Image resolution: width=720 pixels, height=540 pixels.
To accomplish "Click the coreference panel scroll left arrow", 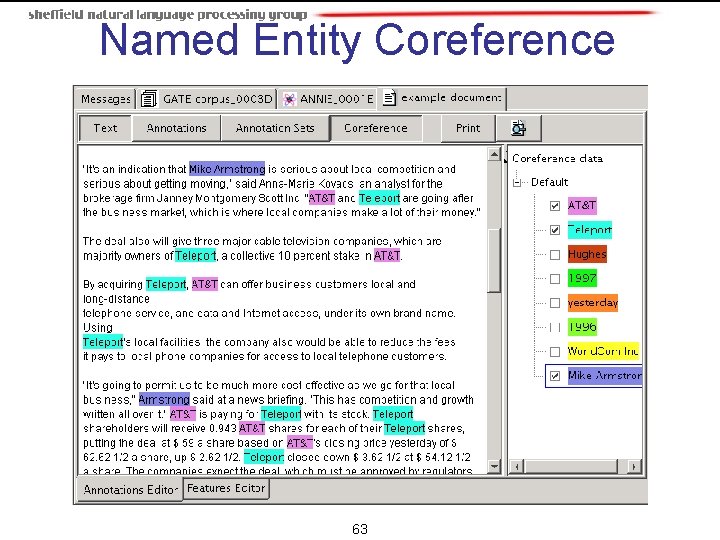I will point(517,467).
